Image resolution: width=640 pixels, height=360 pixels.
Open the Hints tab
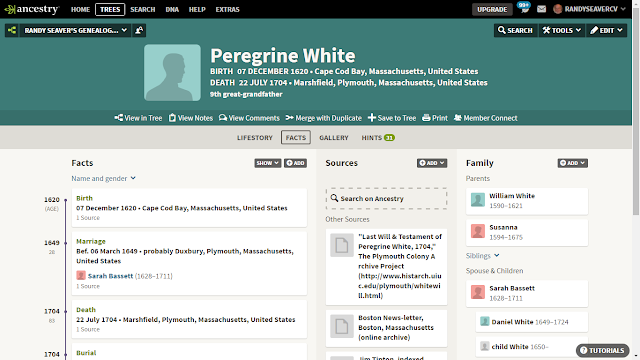[x=378, y=138]
